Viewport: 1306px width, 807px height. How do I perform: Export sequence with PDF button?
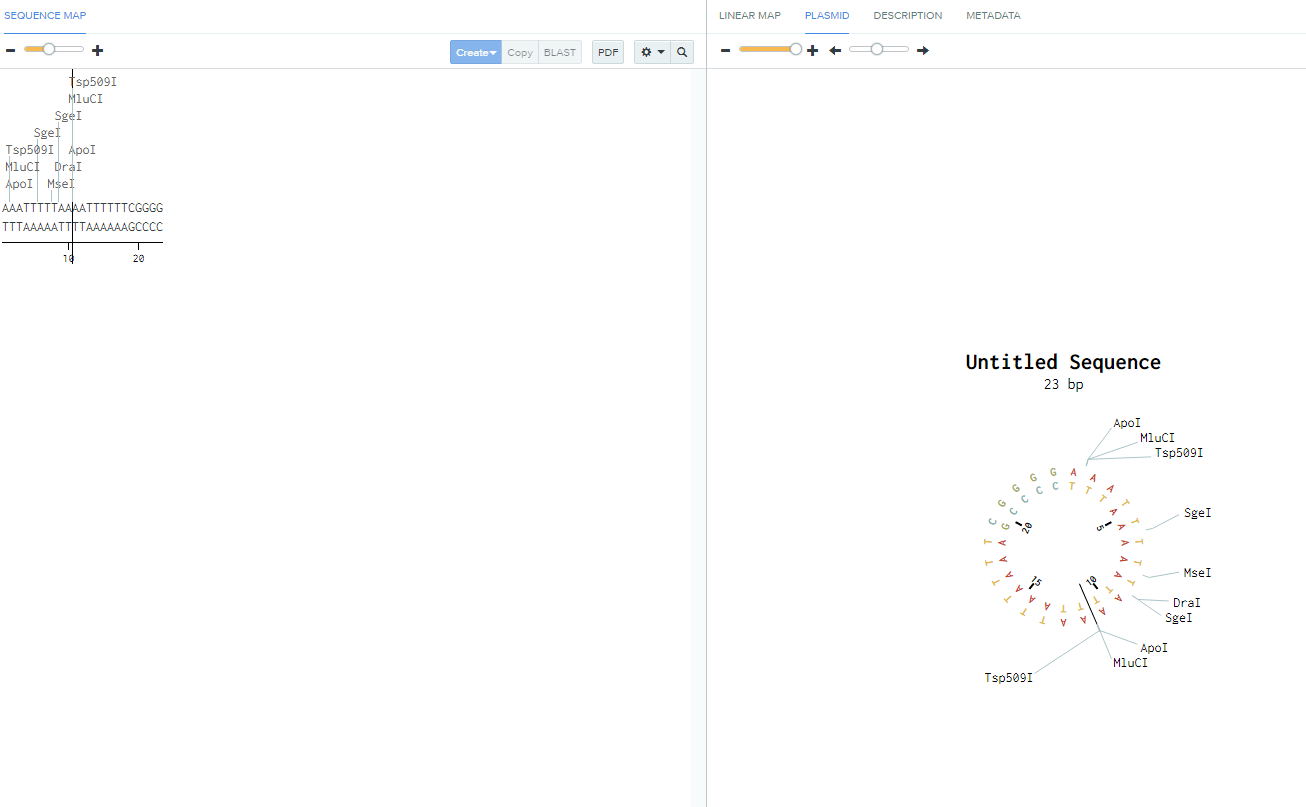click(608, 52)
